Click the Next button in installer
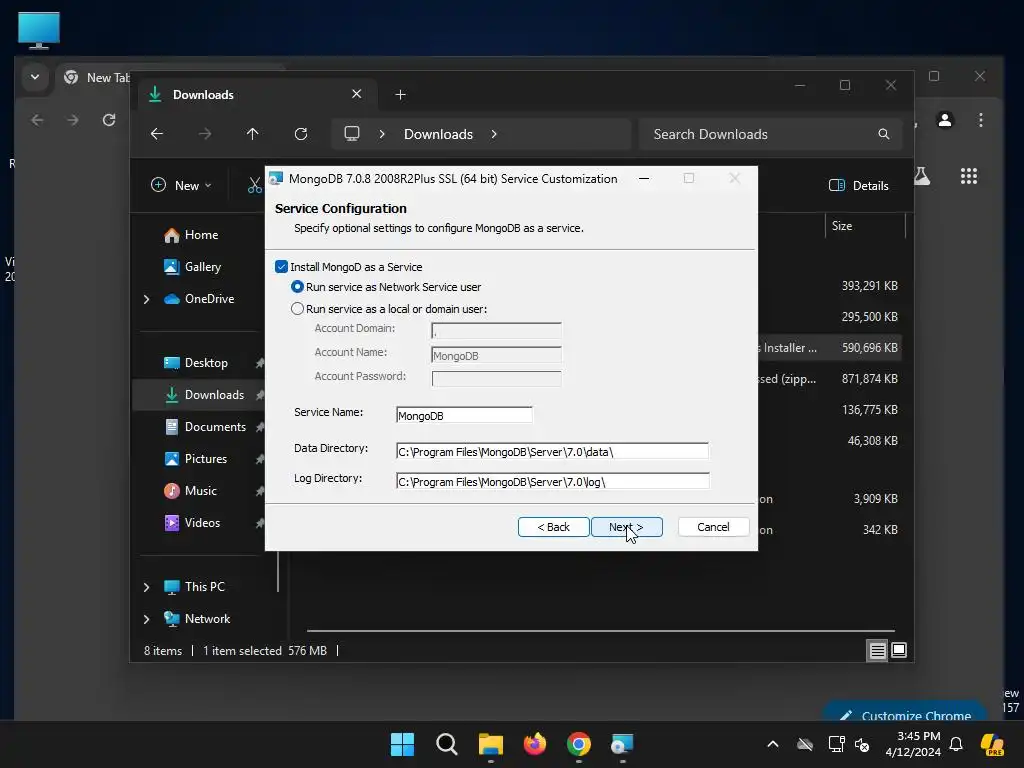This screenshot has width=1024, height=768. 626,527
